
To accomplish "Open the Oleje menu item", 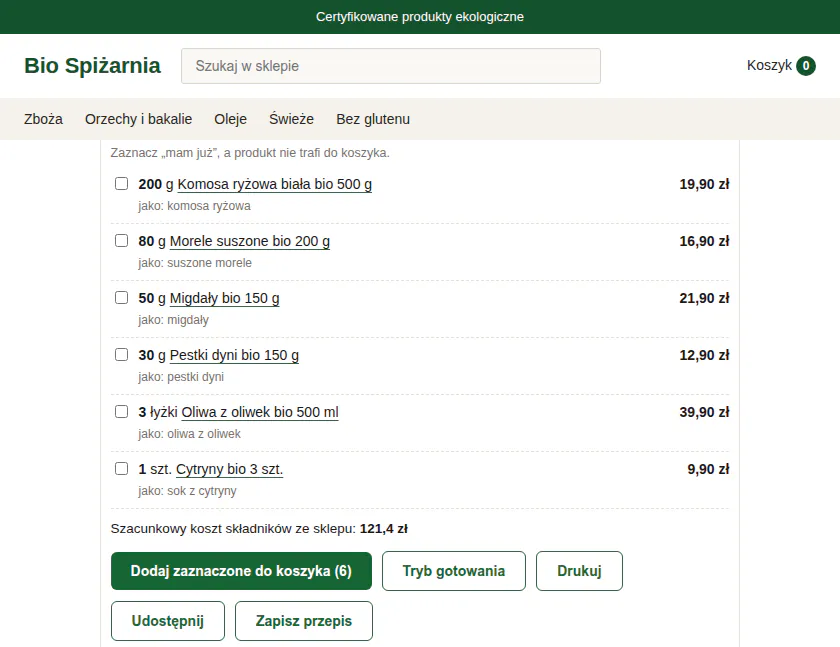I will click(230, 119).
